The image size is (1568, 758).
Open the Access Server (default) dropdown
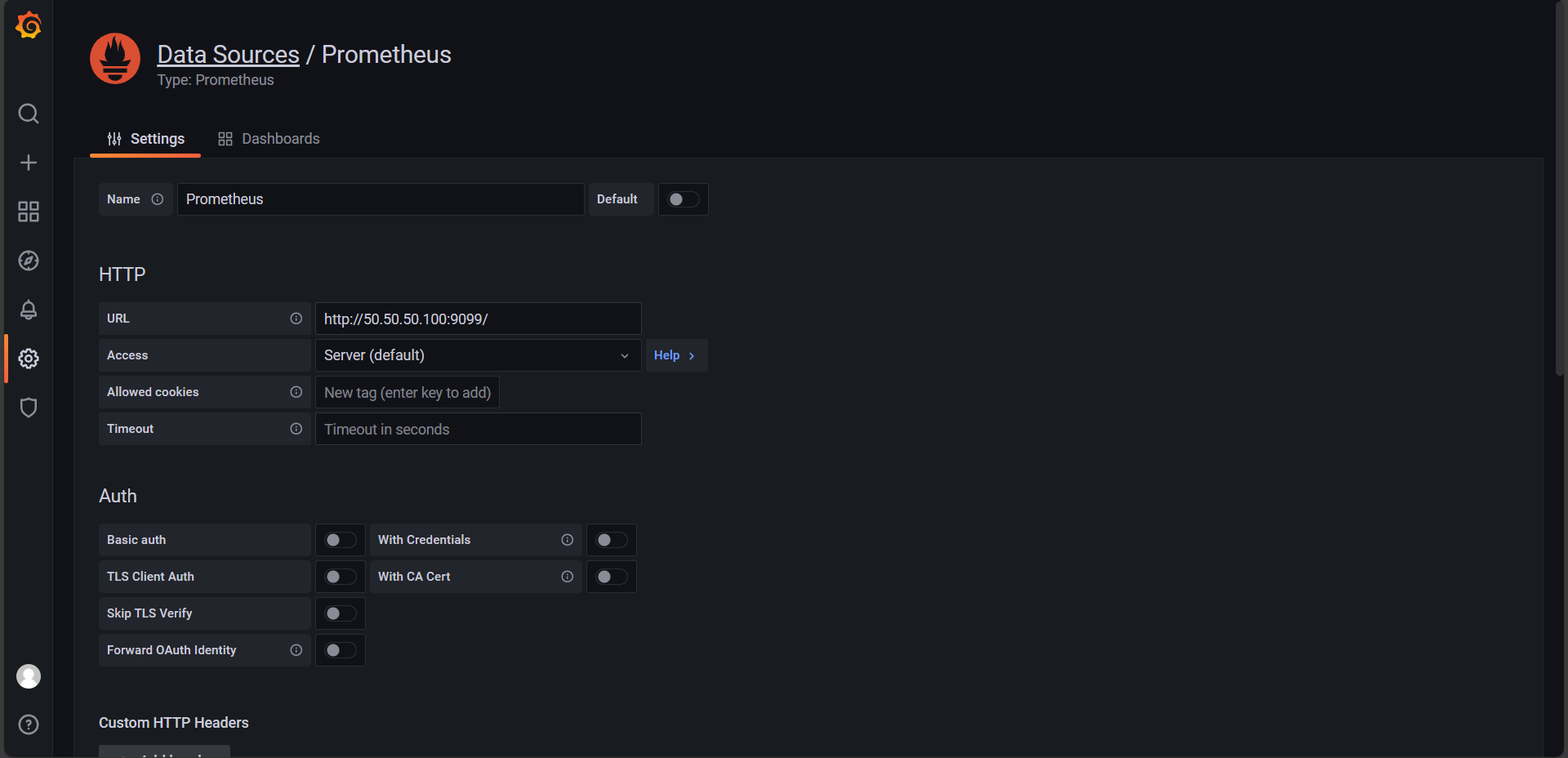(479, 355)
